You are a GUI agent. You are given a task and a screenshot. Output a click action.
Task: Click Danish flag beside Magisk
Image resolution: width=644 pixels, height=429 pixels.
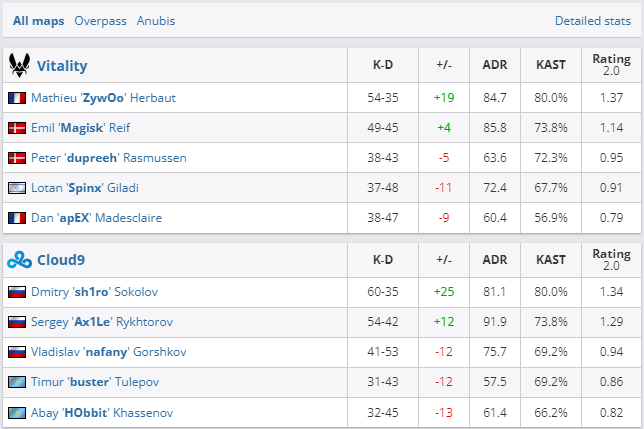tap(16, 128)
